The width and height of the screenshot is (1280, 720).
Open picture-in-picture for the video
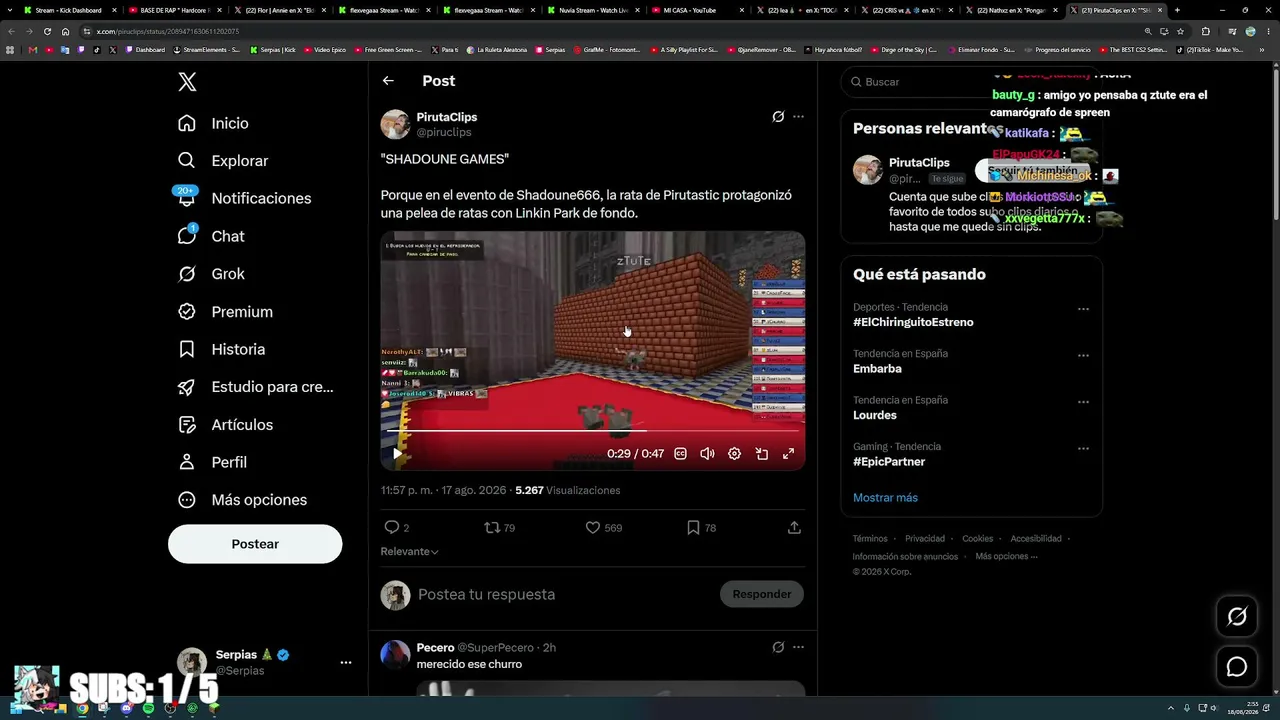pyautogui.click(x=761, y=454)
